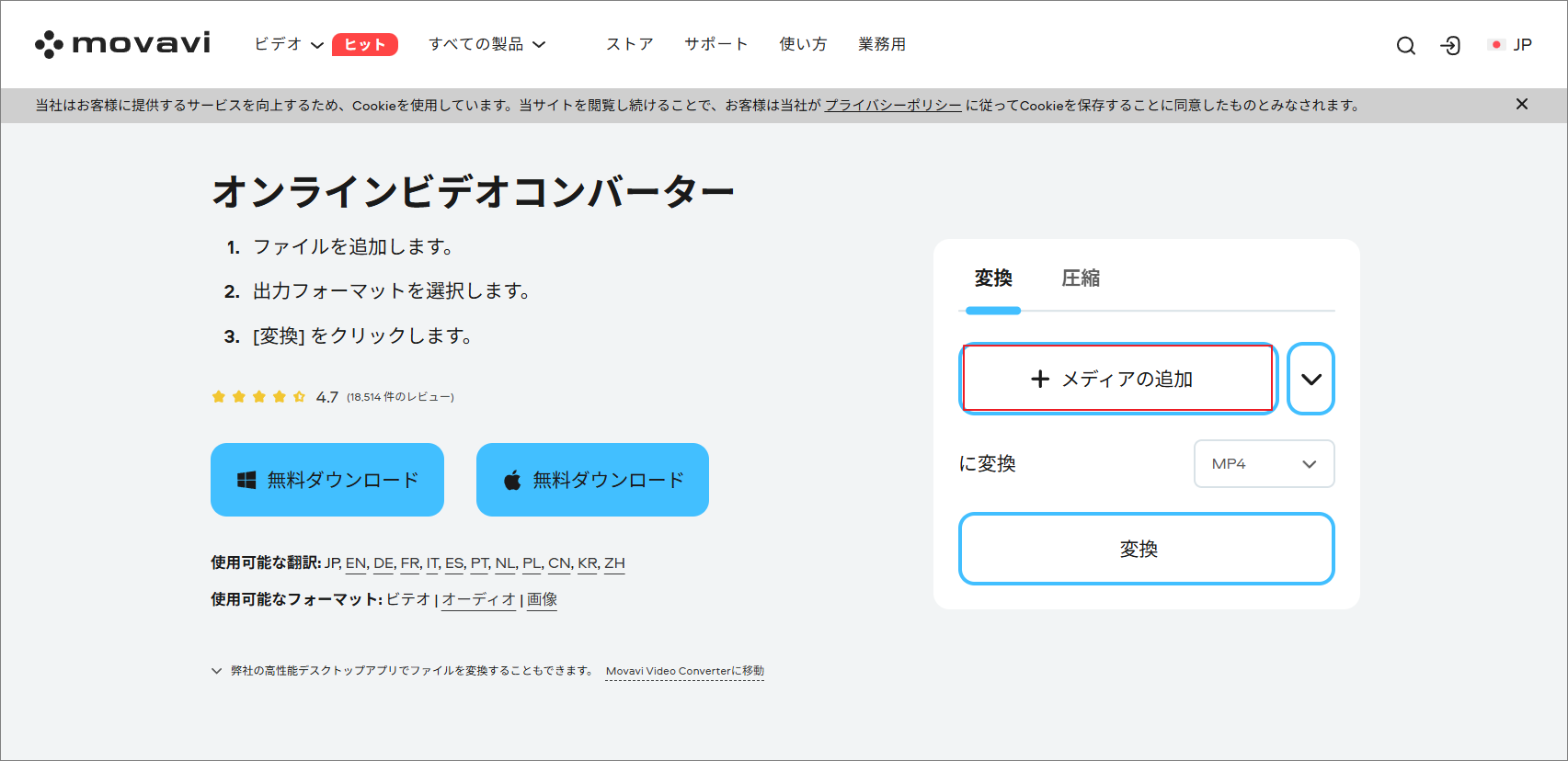Expand the desktop app note chevron
1568x761 pixels.
pyautogui.click(x=216, y=671)
